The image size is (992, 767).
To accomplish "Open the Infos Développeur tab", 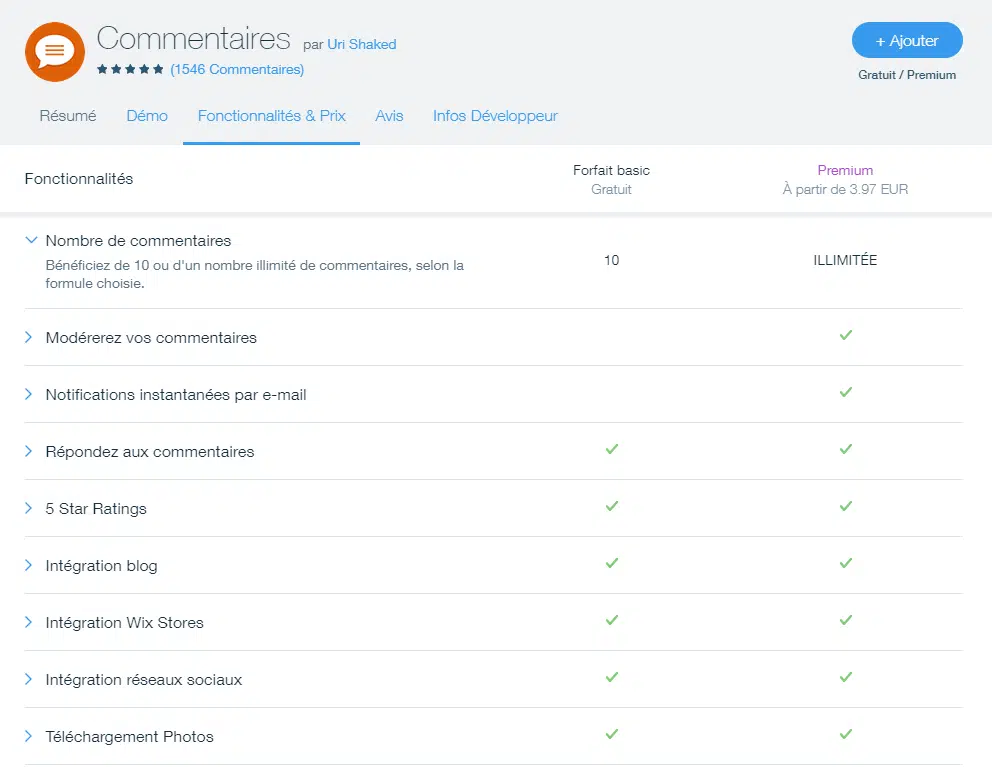I will tap(495, 116).
